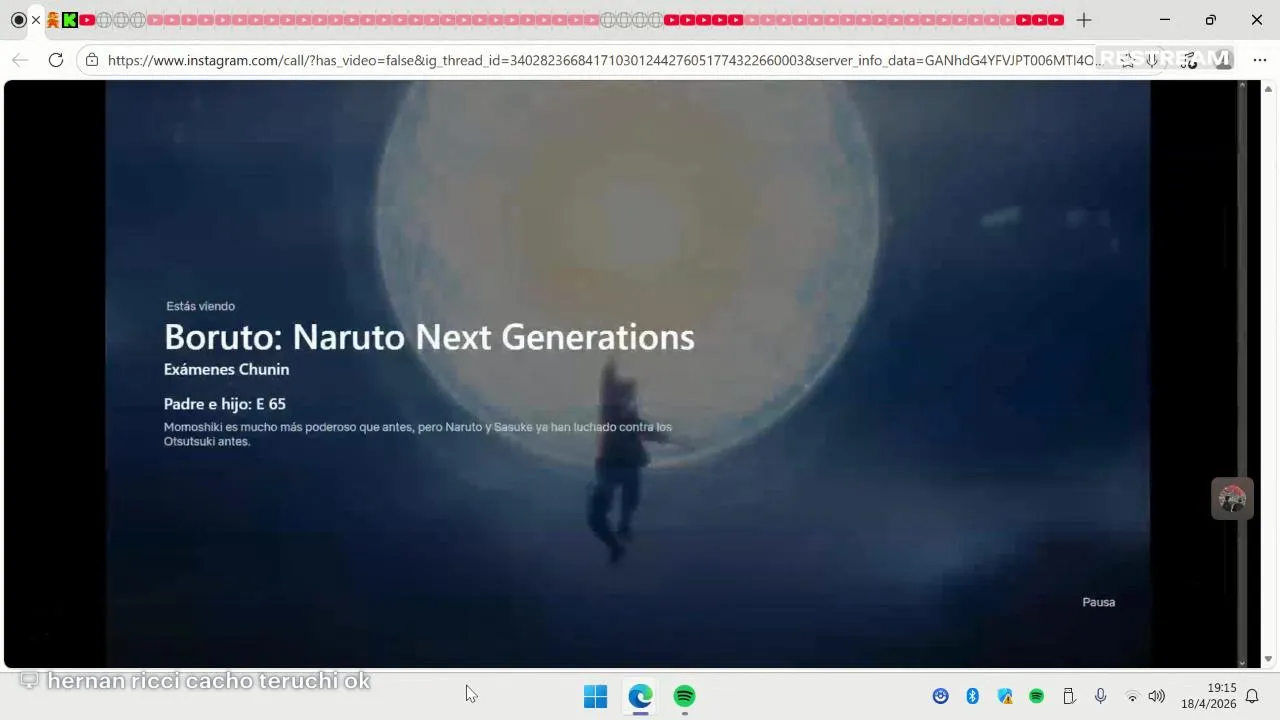Open Bluetooth tray icon
Image resolution: width=1280 pixels, height=720 pixels.
click(972, 696)
